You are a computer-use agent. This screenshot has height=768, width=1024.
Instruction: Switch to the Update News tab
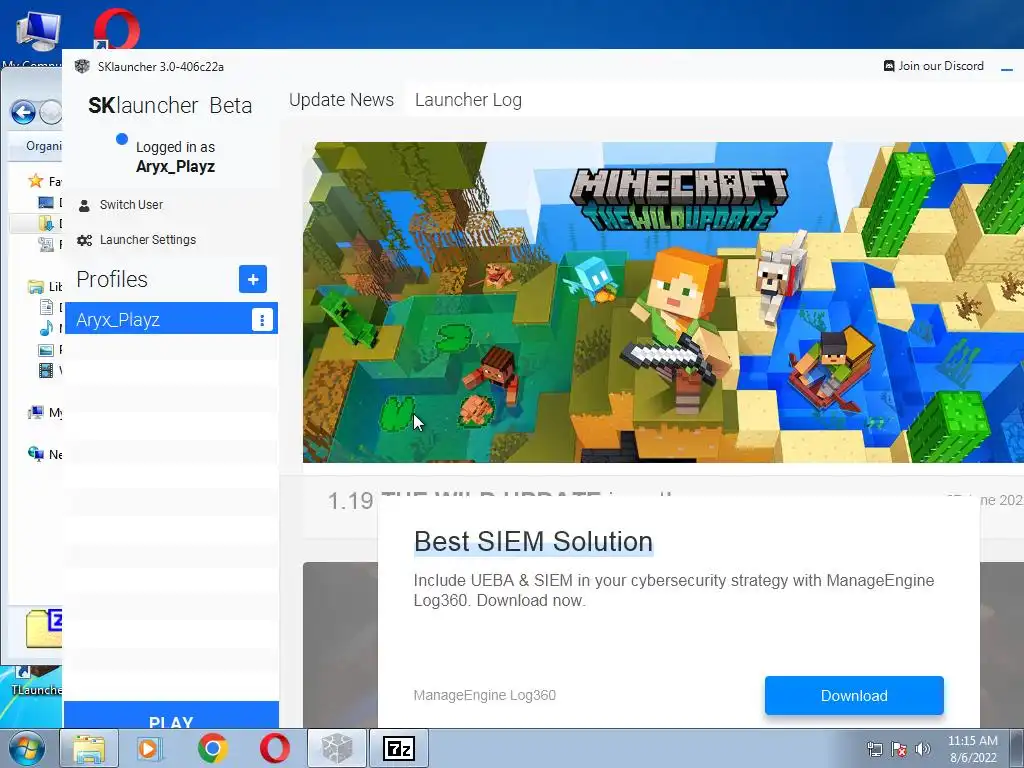pos(341,100)
